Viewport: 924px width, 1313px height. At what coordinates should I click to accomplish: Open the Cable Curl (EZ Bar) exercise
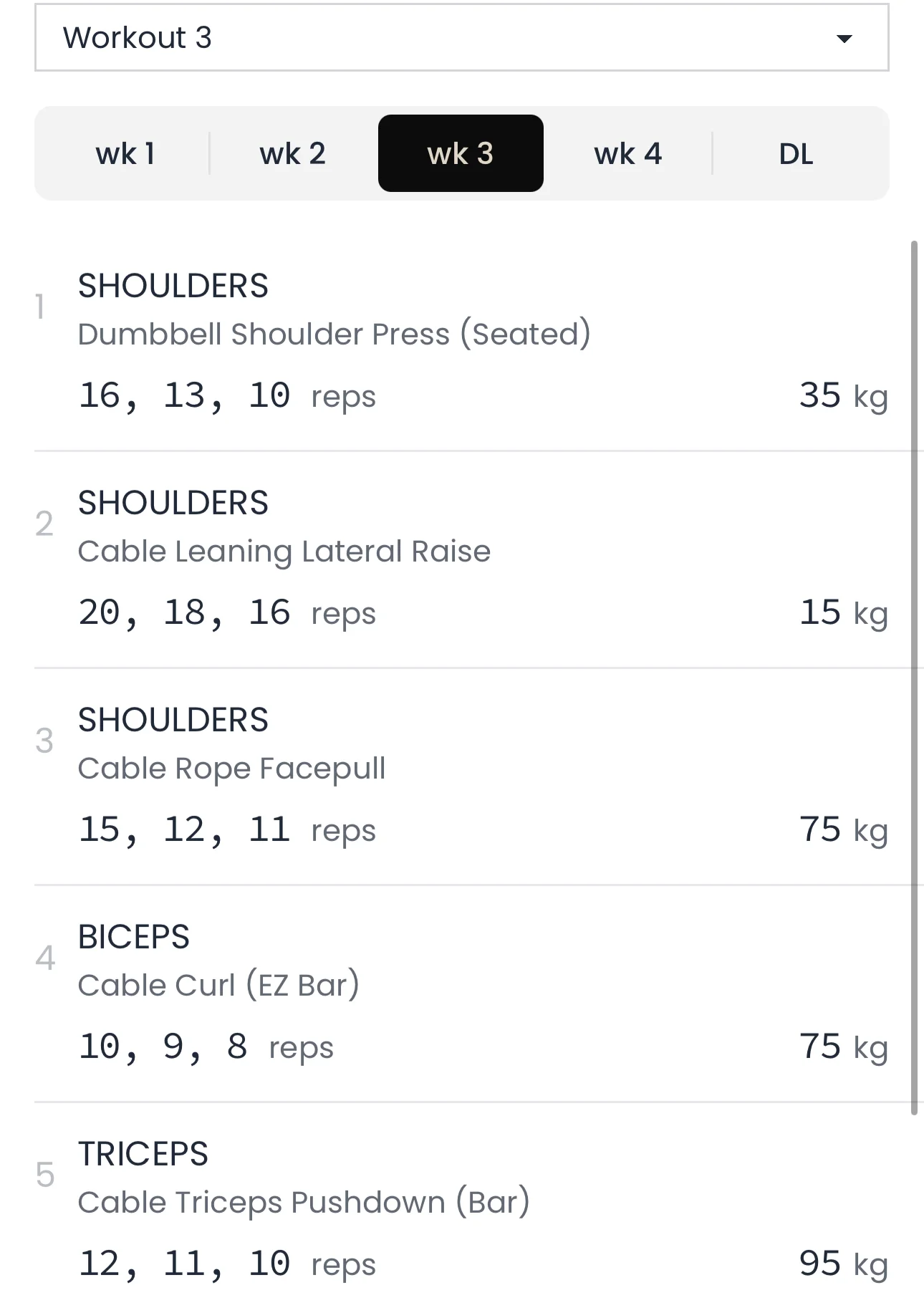(x=218, y=986)
